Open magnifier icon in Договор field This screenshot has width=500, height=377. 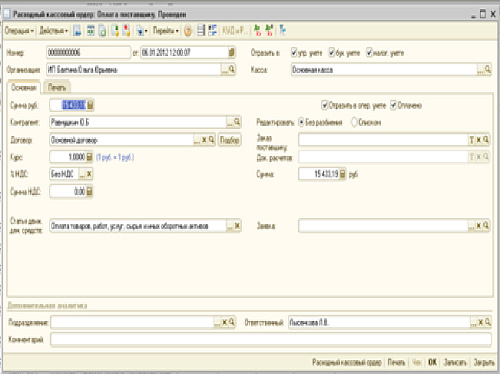[x=211, y=140]
